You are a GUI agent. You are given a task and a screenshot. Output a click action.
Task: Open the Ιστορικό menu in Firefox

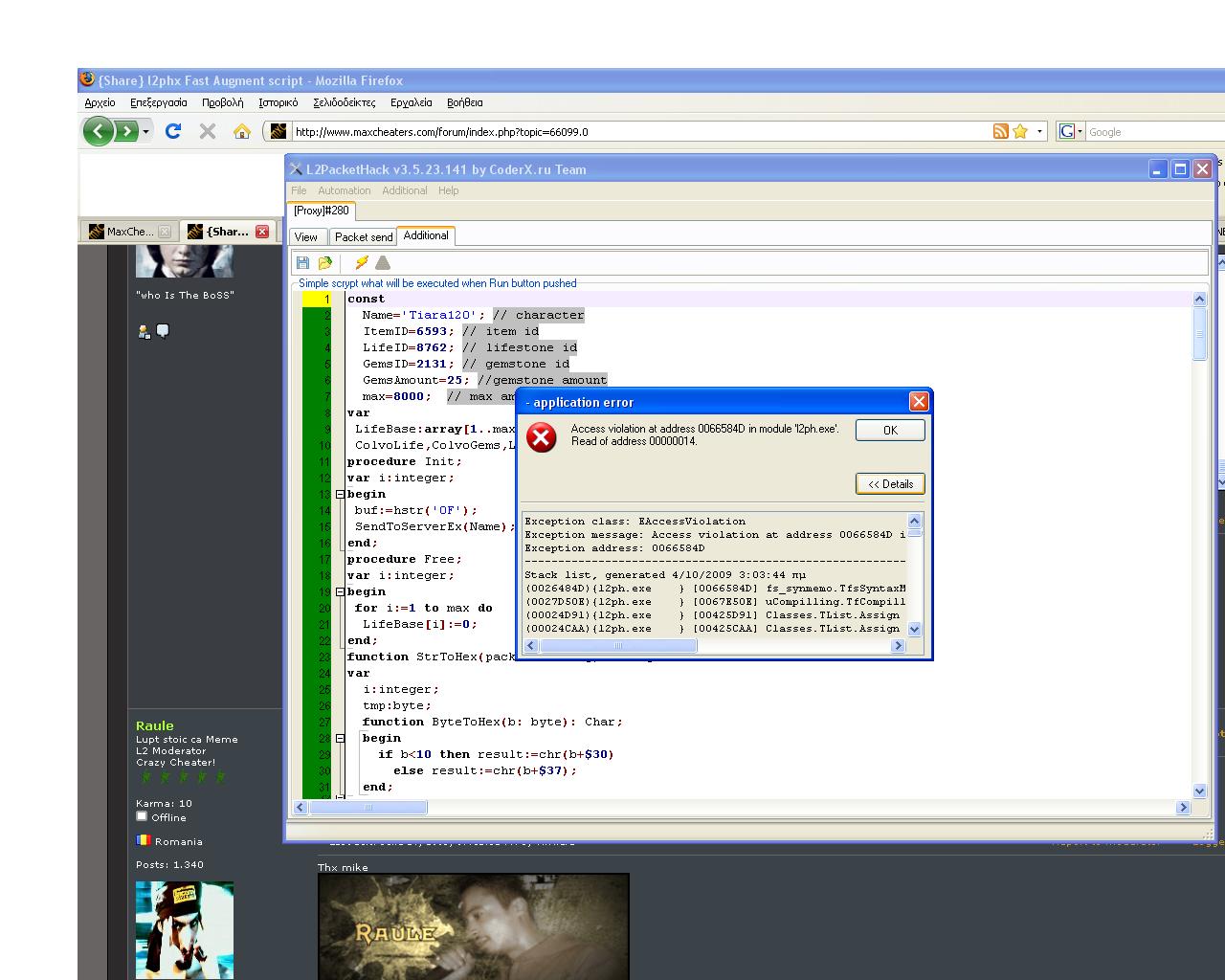click(x=278, y=102)
